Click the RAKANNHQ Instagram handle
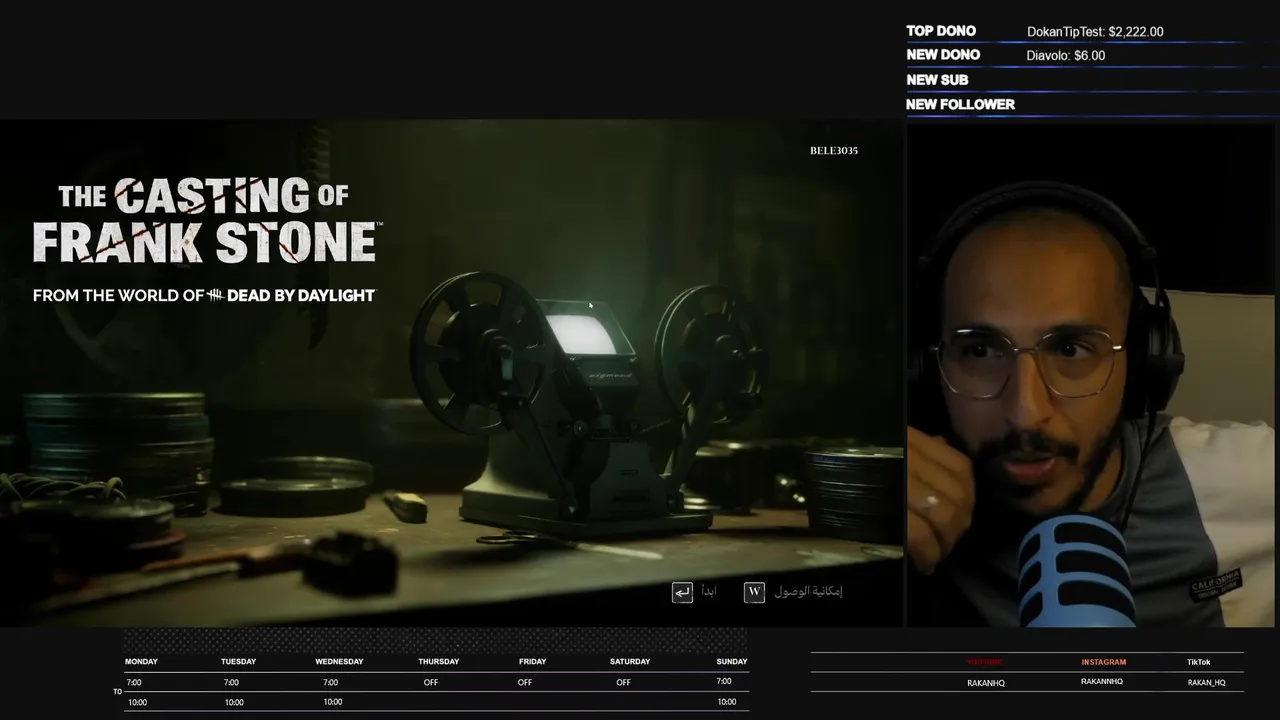 click(x=1102, y=682)
